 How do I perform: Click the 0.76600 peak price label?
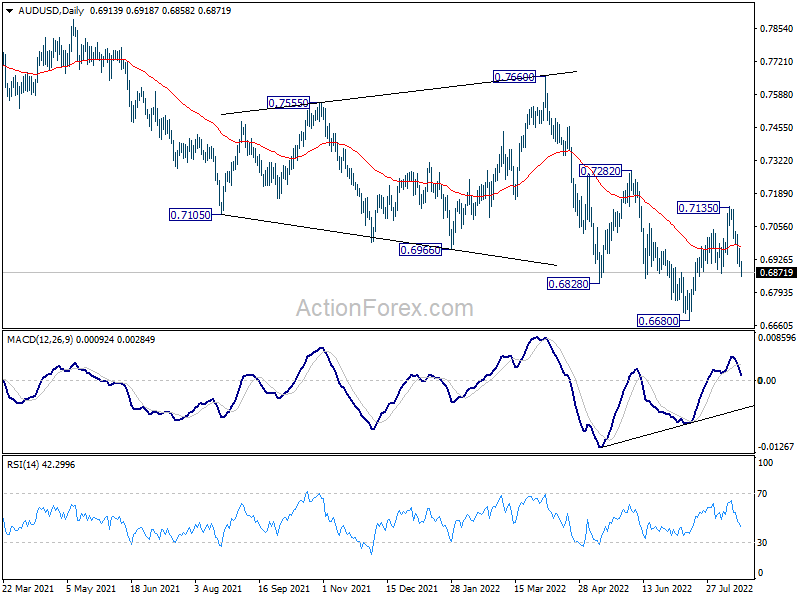point(514,77)
